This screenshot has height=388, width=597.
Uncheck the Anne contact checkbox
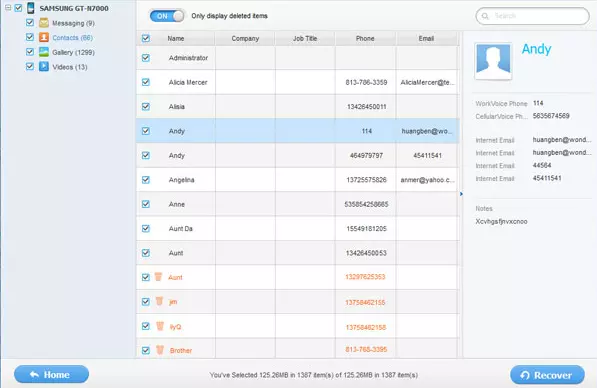tap(146, 204)
